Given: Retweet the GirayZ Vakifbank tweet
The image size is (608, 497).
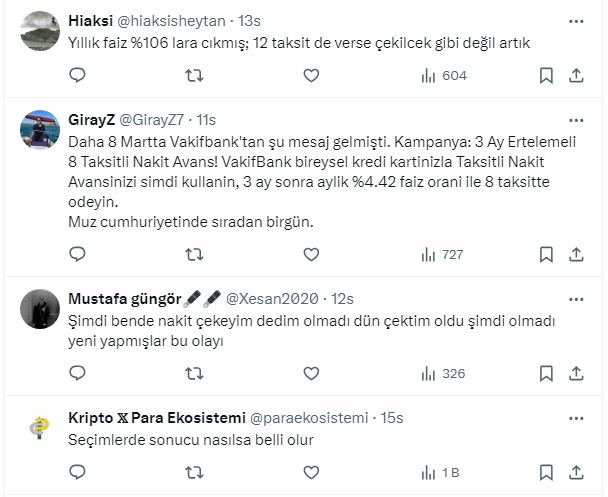Looking at the screenshot, I should [194, 254].
